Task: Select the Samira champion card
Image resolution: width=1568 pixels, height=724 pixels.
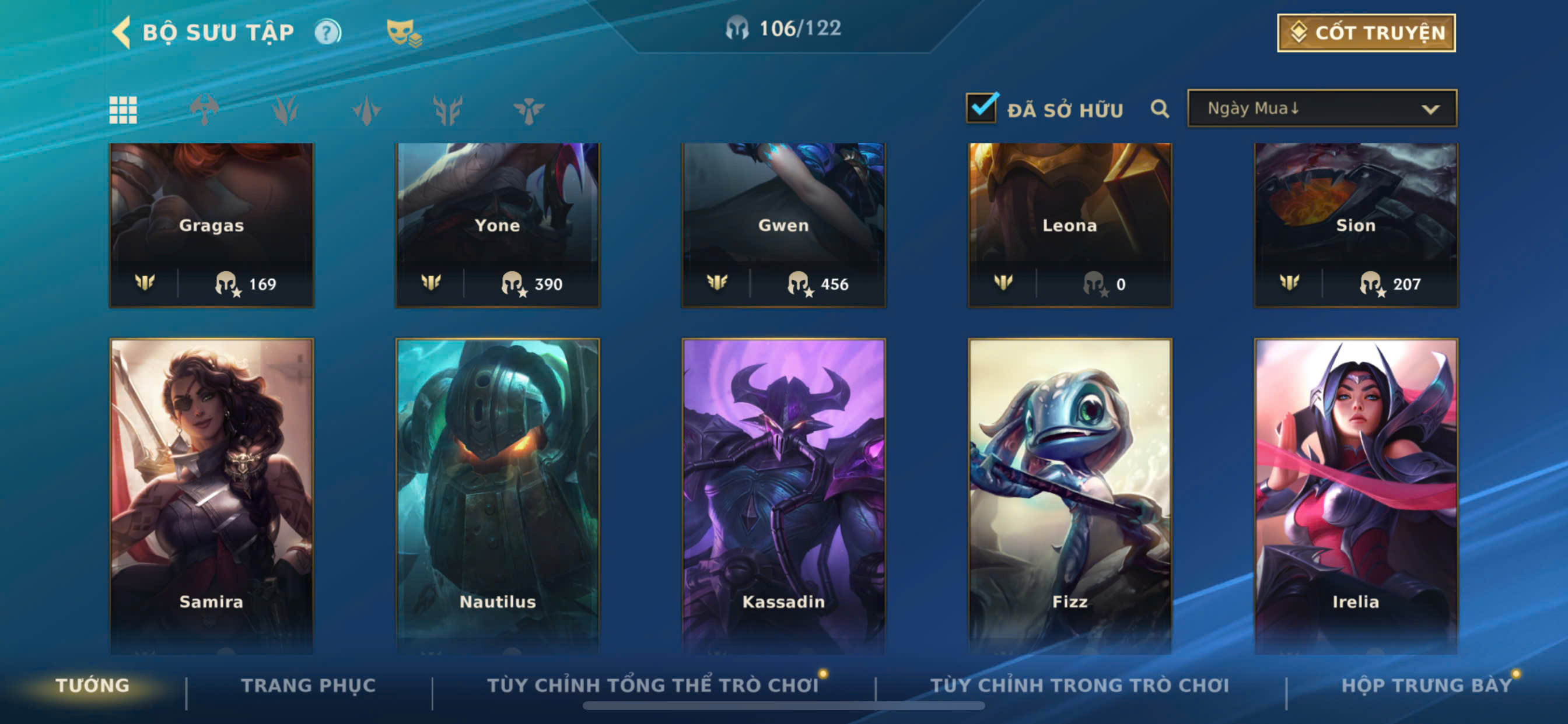Action: [x=211, y=496]
